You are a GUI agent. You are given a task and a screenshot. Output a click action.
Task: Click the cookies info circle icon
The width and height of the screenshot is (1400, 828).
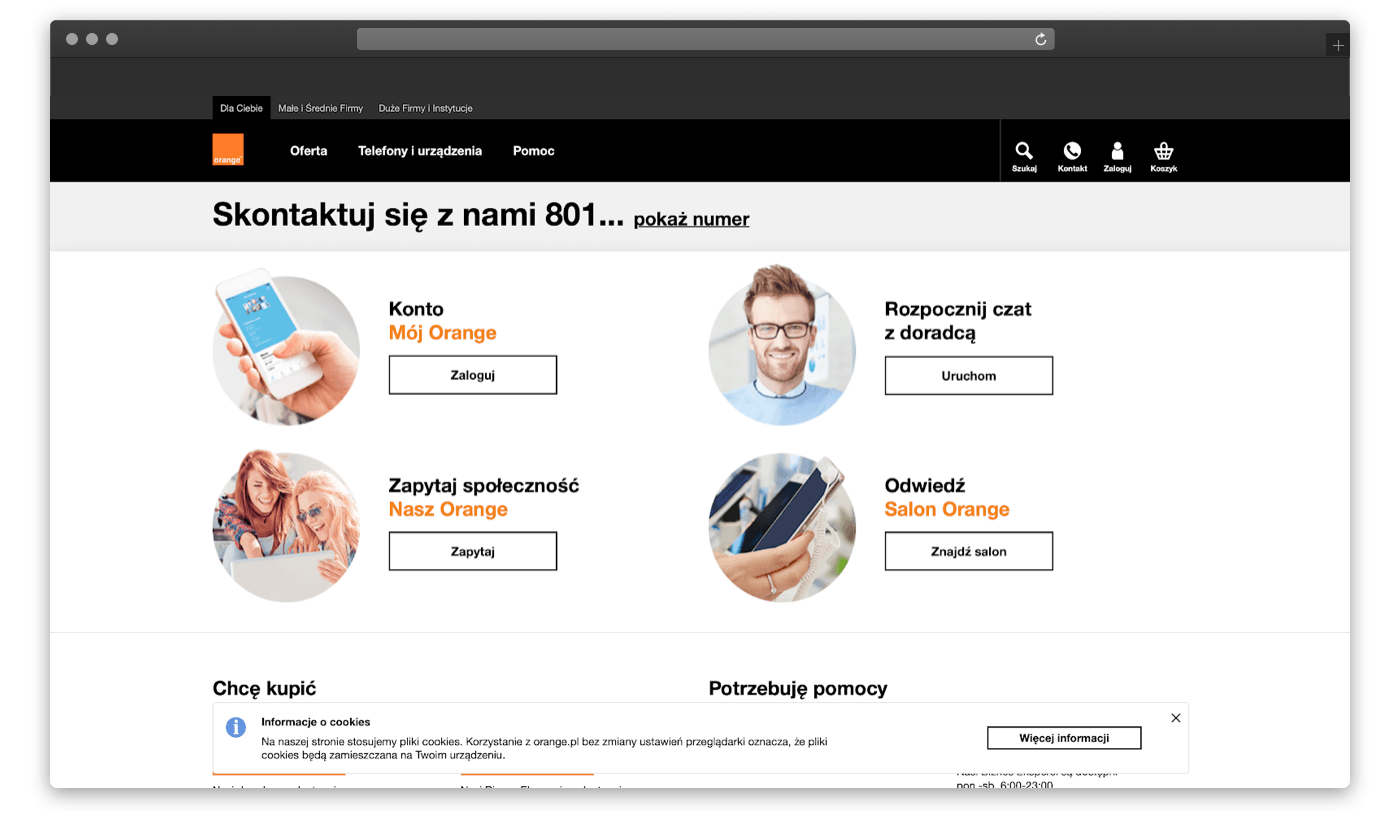236,727
